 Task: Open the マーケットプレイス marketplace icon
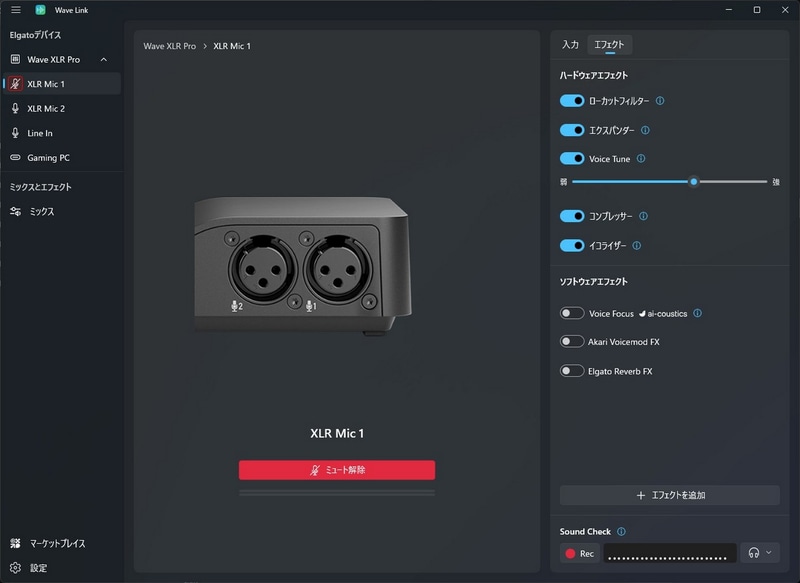click(15, 543)
